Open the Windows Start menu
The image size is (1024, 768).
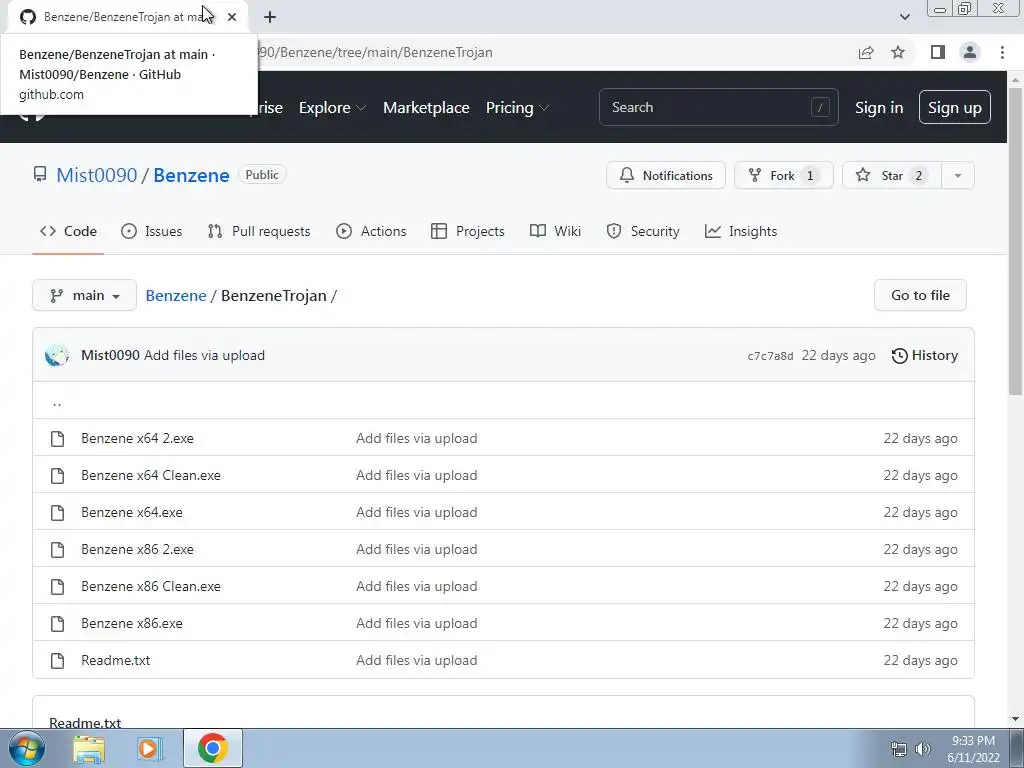coord(26,748)
